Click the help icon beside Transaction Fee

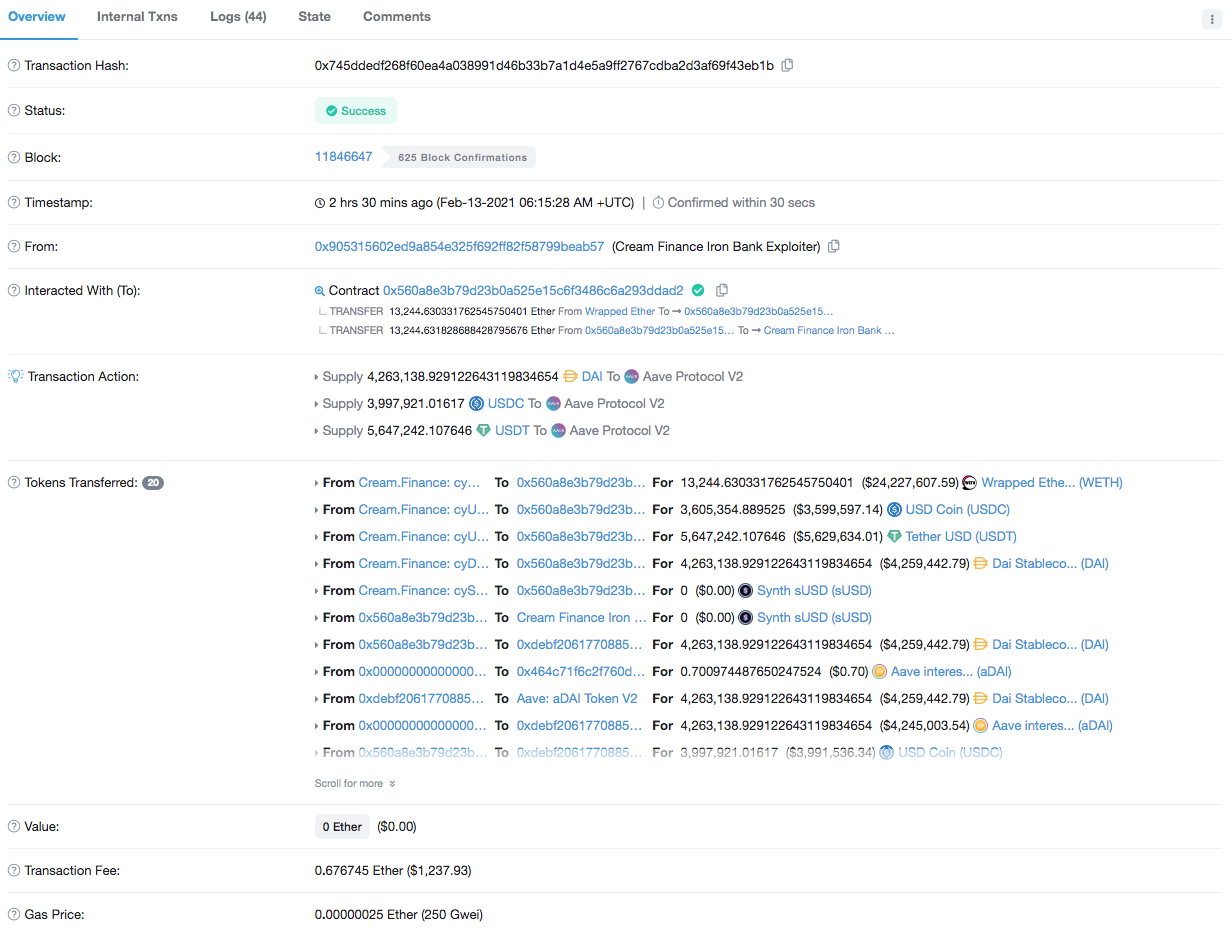pos(14,871)
